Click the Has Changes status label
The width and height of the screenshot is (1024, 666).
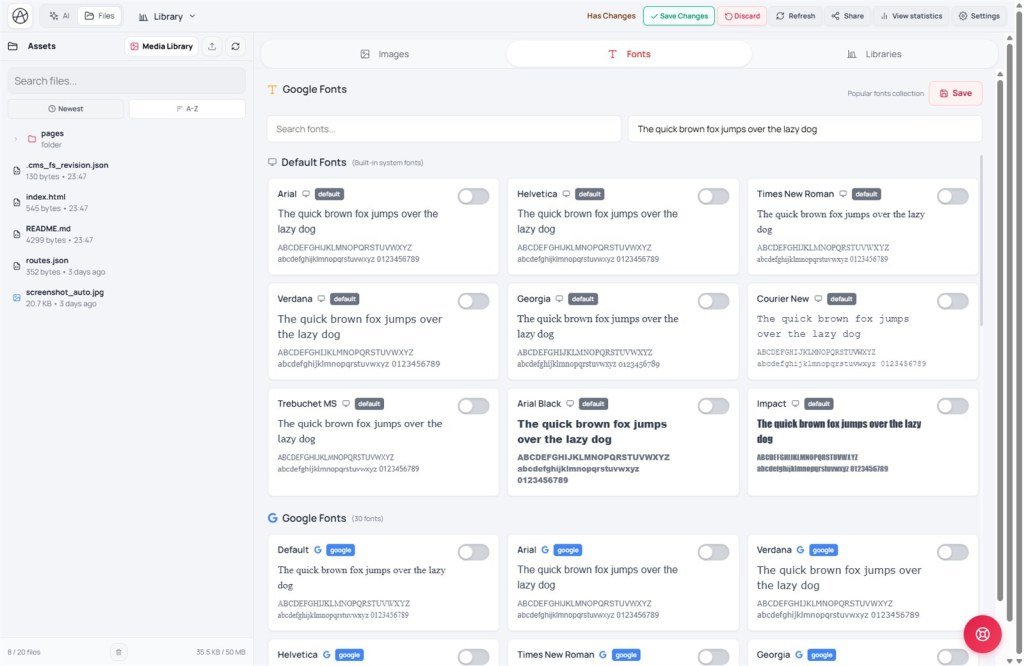point(611,16)
